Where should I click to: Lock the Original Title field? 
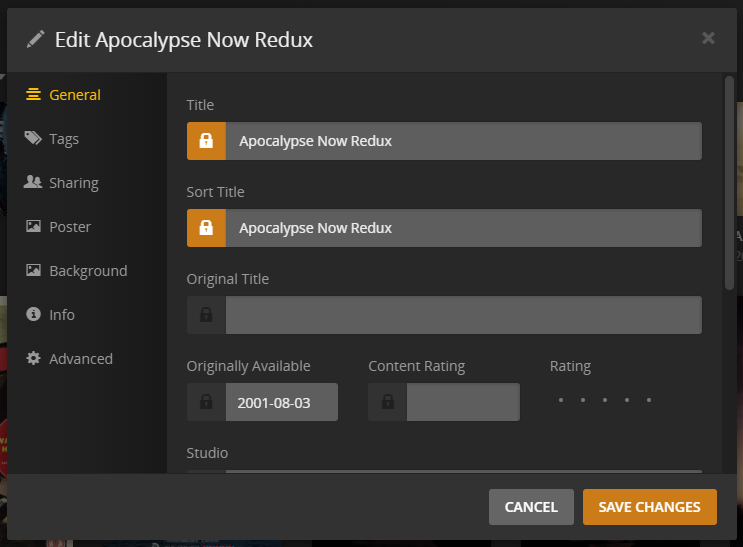(x=206, y=315)
